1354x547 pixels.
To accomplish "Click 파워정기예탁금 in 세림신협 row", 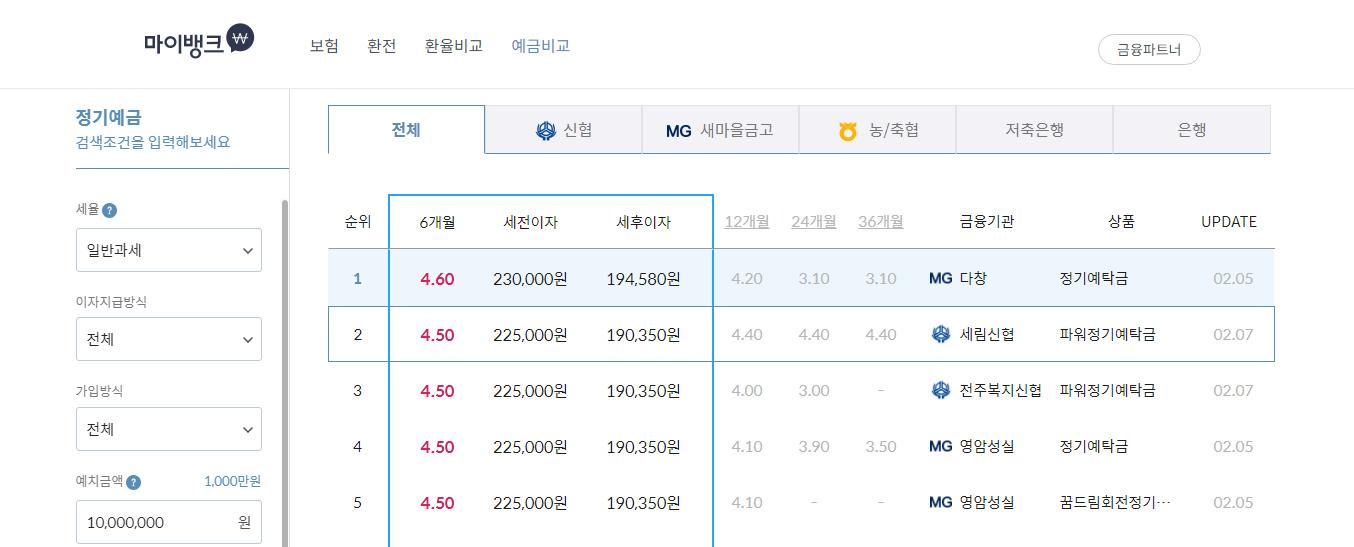I will point(1108,334).
